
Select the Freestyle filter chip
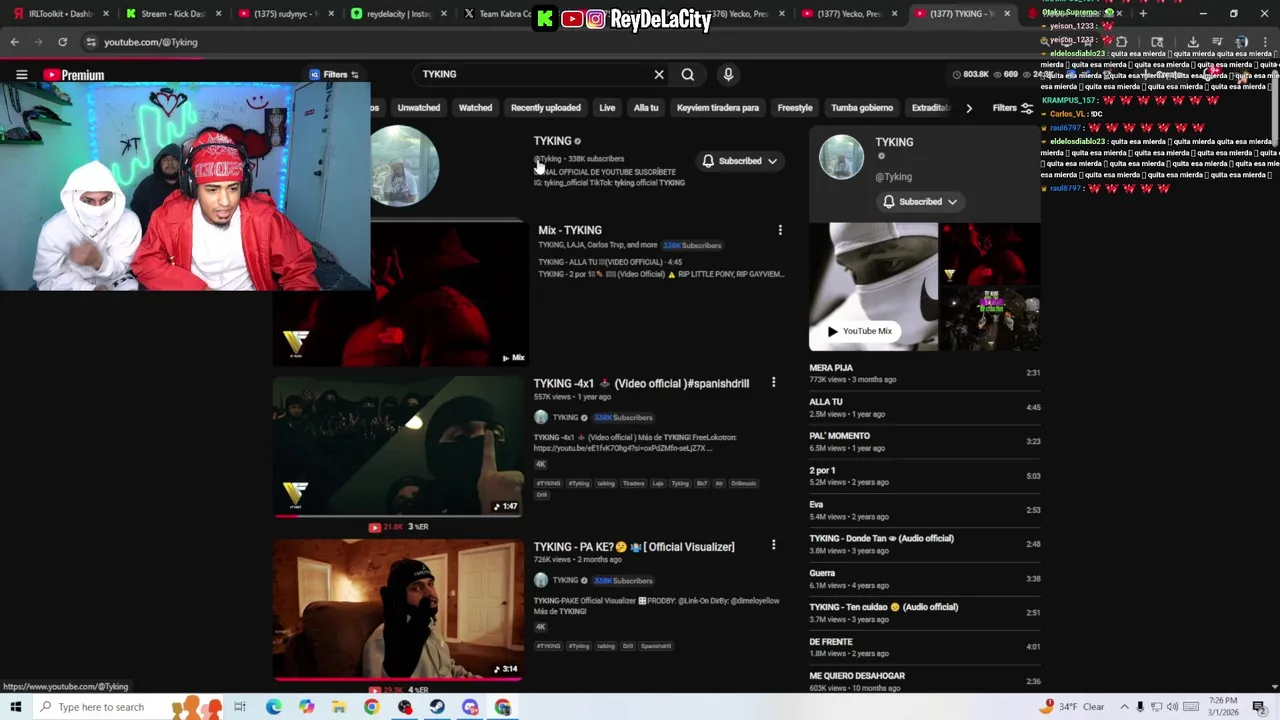(795, 108)
